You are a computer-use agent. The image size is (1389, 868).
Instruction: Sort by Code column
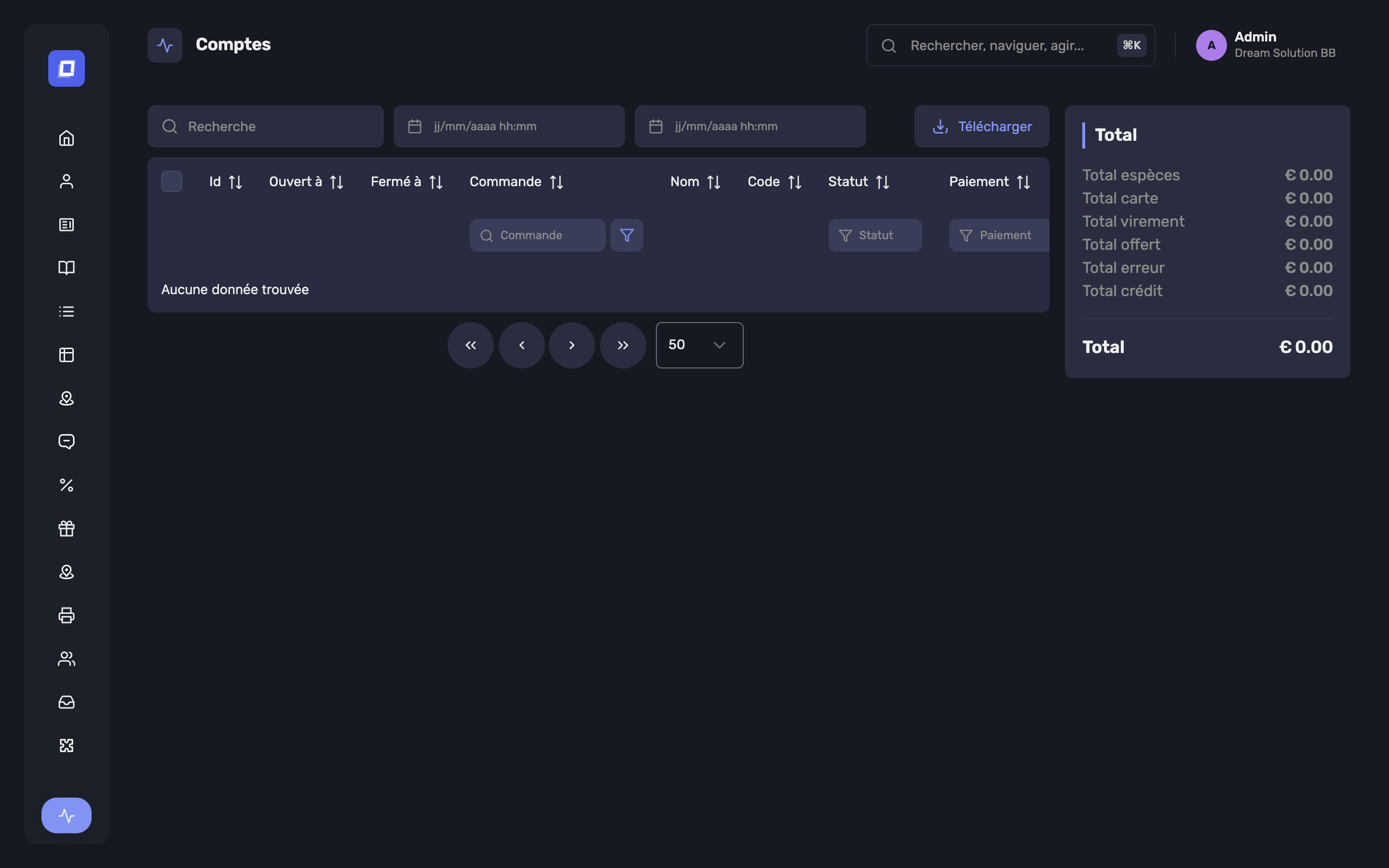[x=775, y=182]
